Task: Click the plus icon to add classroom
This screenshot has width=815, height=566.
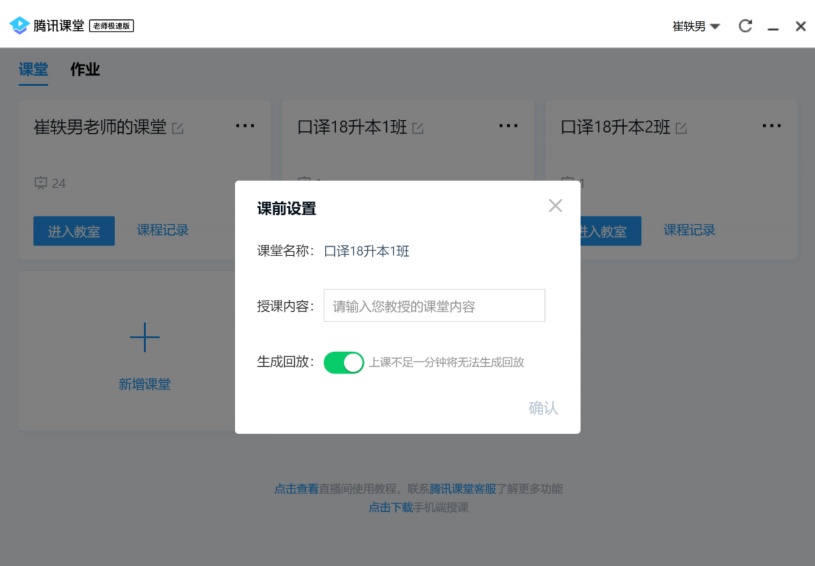Action: coord(144,338)
